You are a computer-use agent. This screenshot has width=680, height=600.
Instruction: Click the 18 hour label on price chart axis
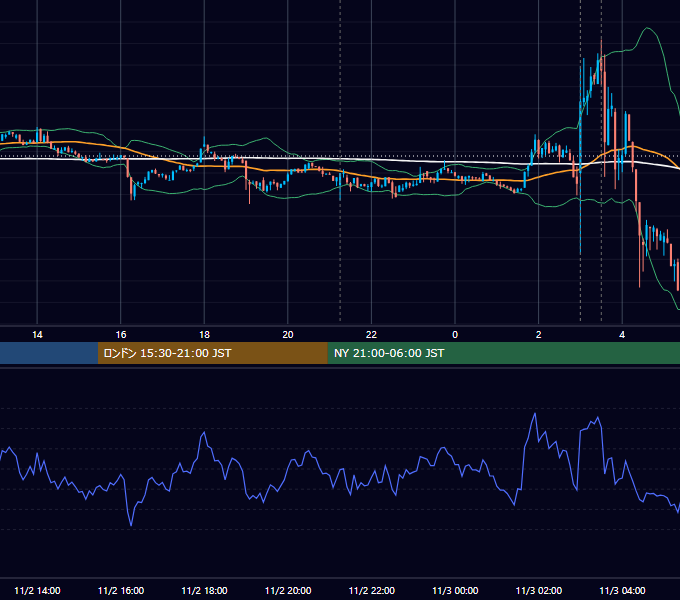tap(204, 335)
